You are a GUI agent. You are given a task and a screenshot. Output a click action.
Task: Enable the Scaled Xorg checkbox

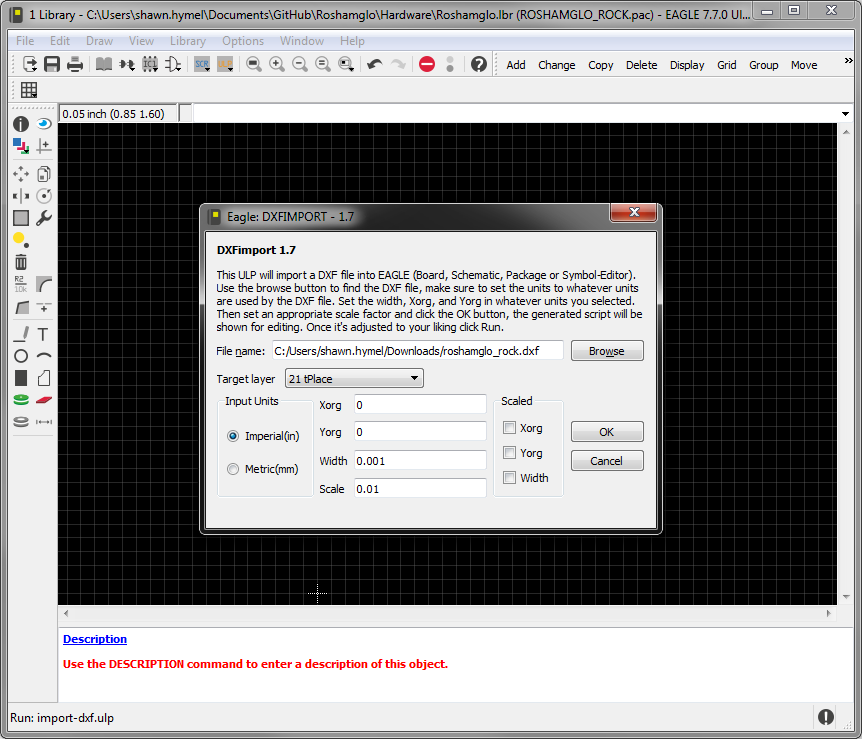tap(510, 428)
